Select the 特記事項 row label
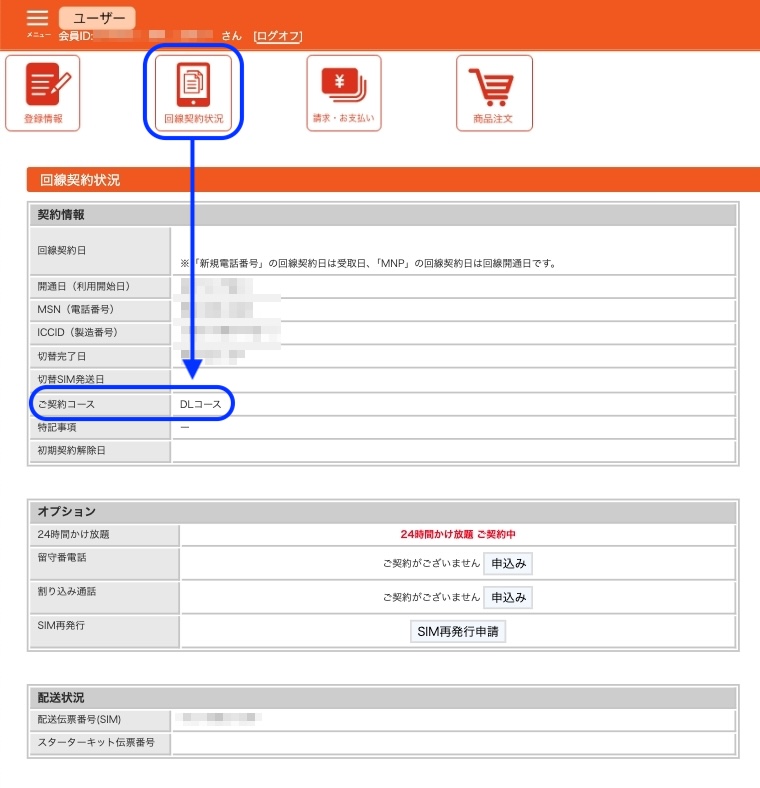760x788 pixels. (x=57, y=428)
